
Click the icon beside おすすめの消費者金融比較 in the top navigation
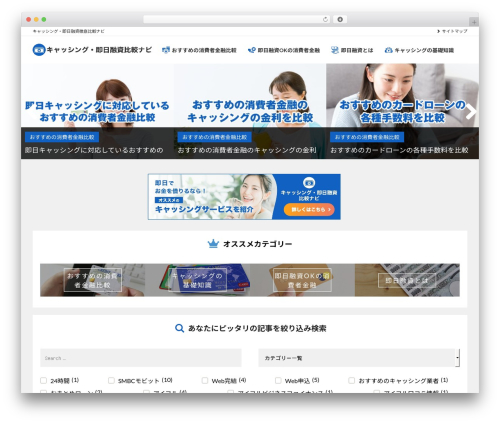pos(166,50)
